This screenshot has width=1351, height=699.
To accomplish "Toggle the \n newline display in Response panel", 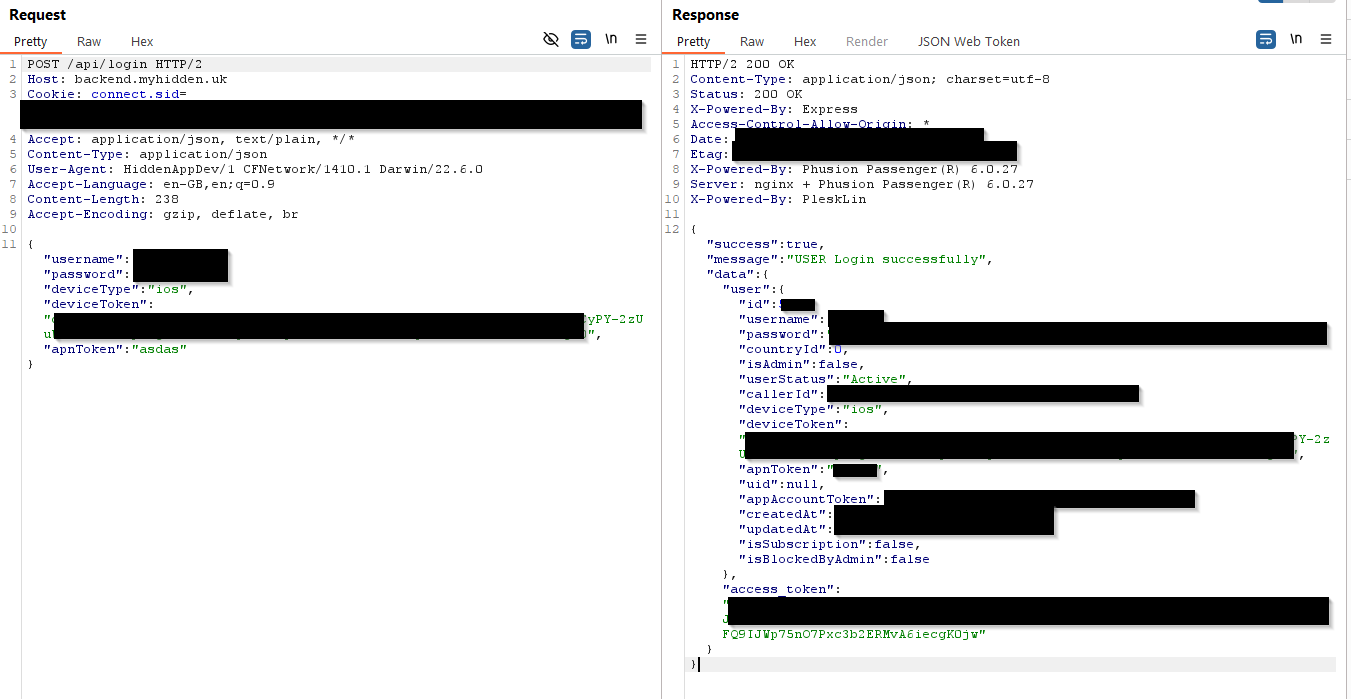I will 1296,39.
